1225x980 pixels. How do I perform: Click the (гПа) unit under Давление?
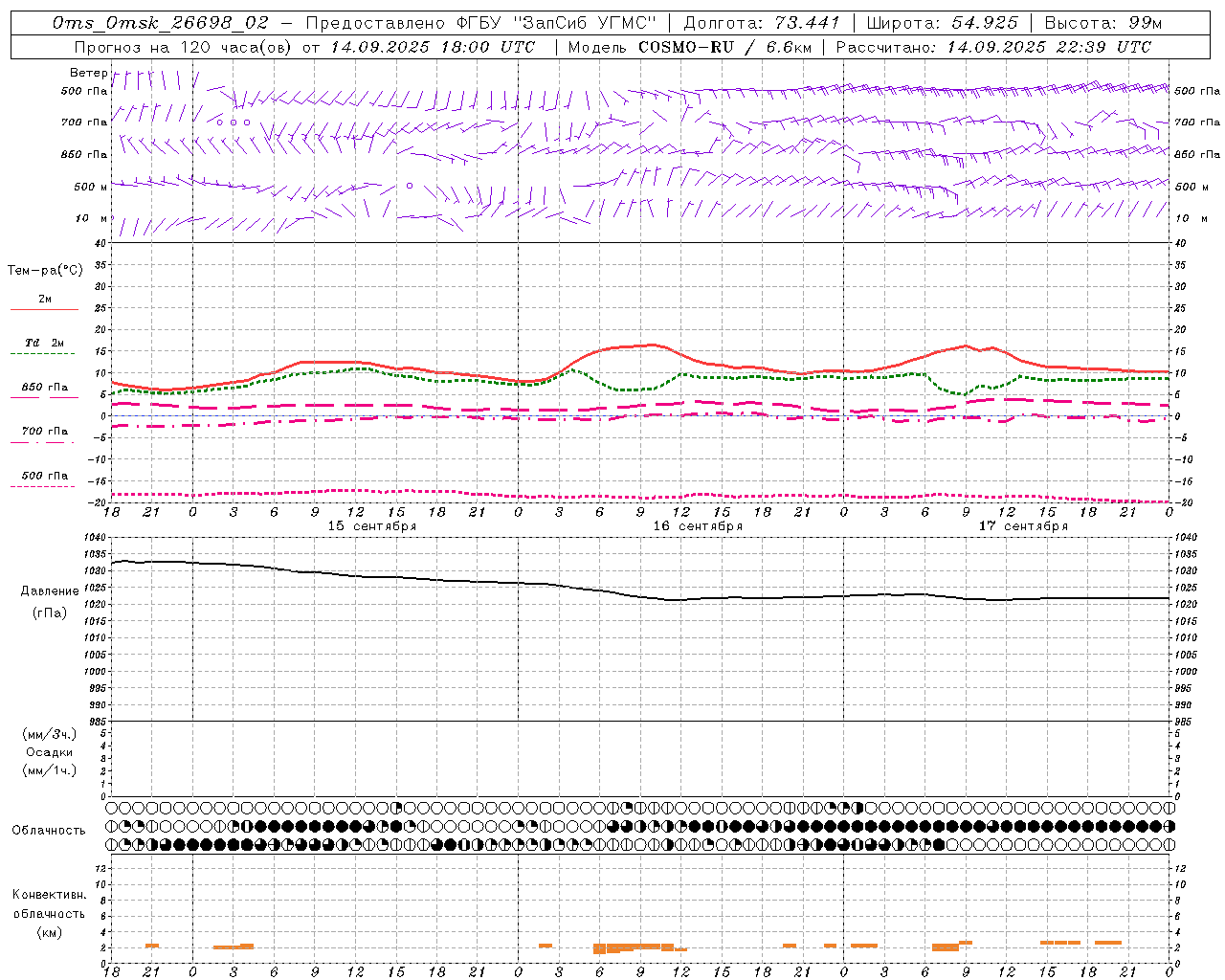[50, 612]
